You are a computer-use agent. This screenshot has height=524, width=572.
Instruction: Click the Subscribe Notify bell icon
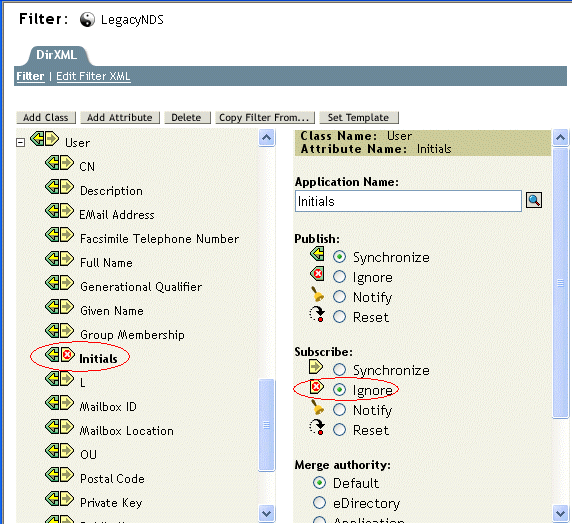pos(317,407)
